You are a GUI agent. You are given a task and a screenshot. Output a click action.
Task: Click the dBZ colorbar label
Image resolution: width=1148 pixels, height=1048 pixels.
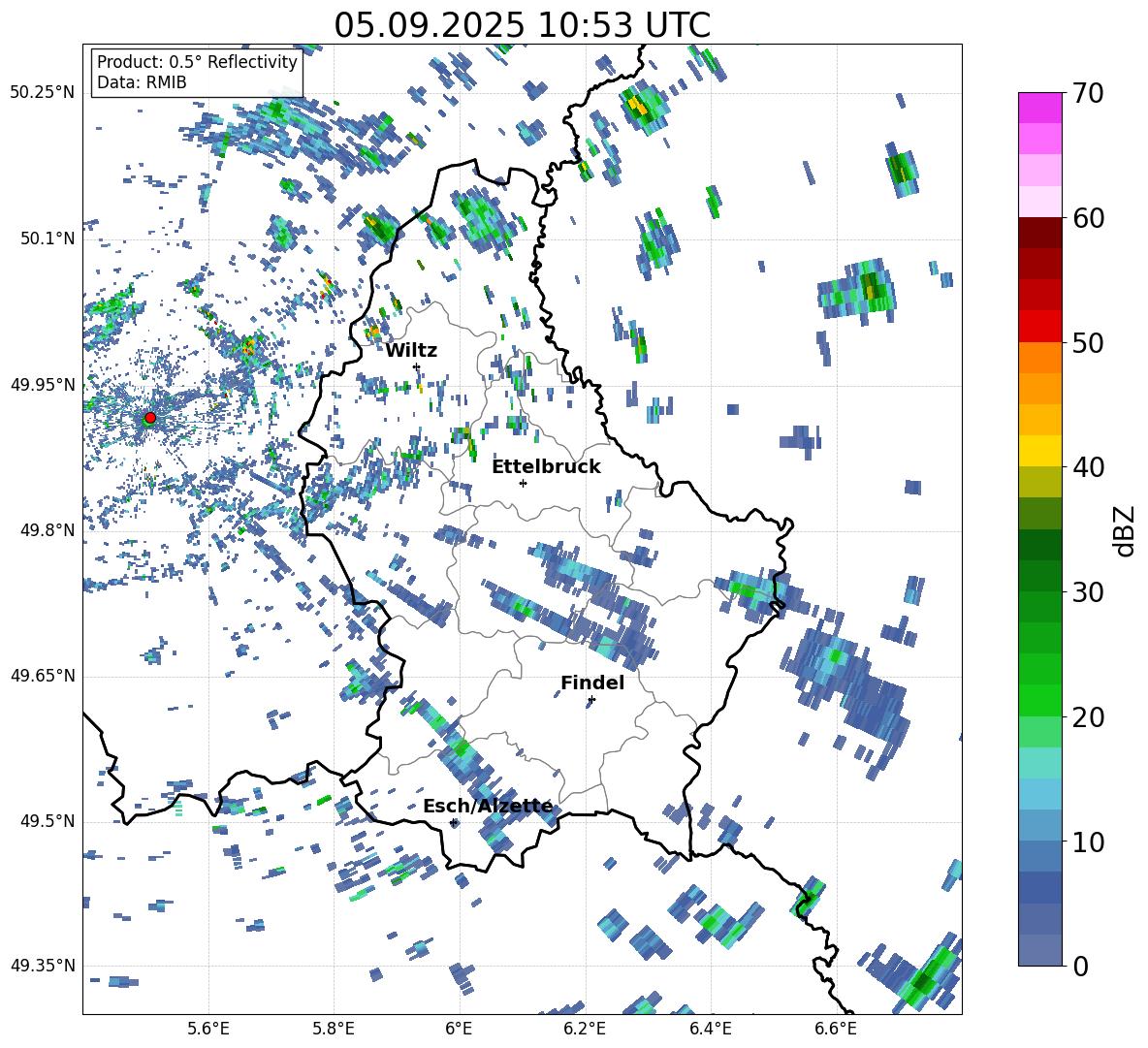[x=1125, y=530]
